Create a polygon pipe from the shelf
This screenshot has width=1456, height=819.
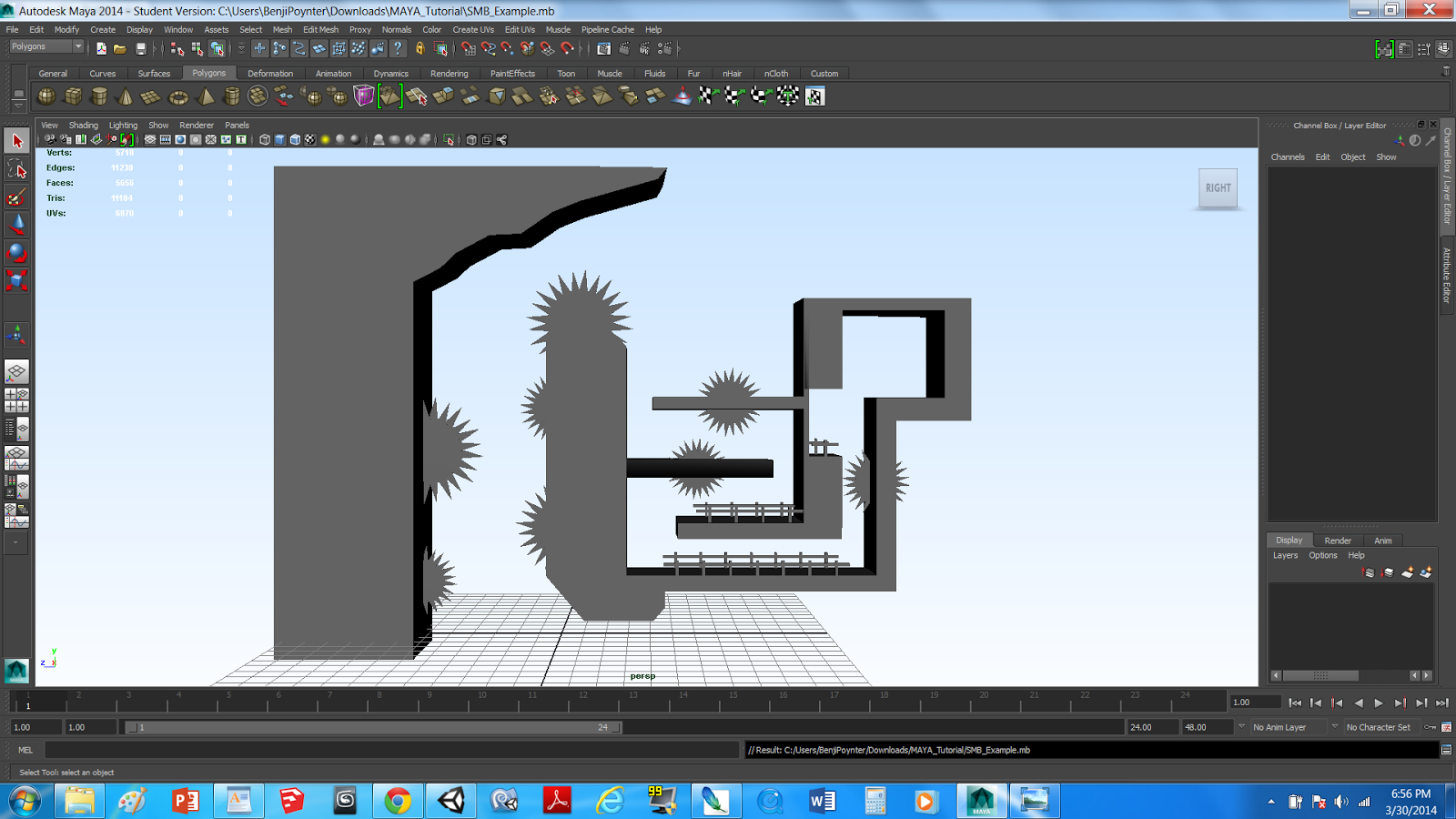point(232,96)
